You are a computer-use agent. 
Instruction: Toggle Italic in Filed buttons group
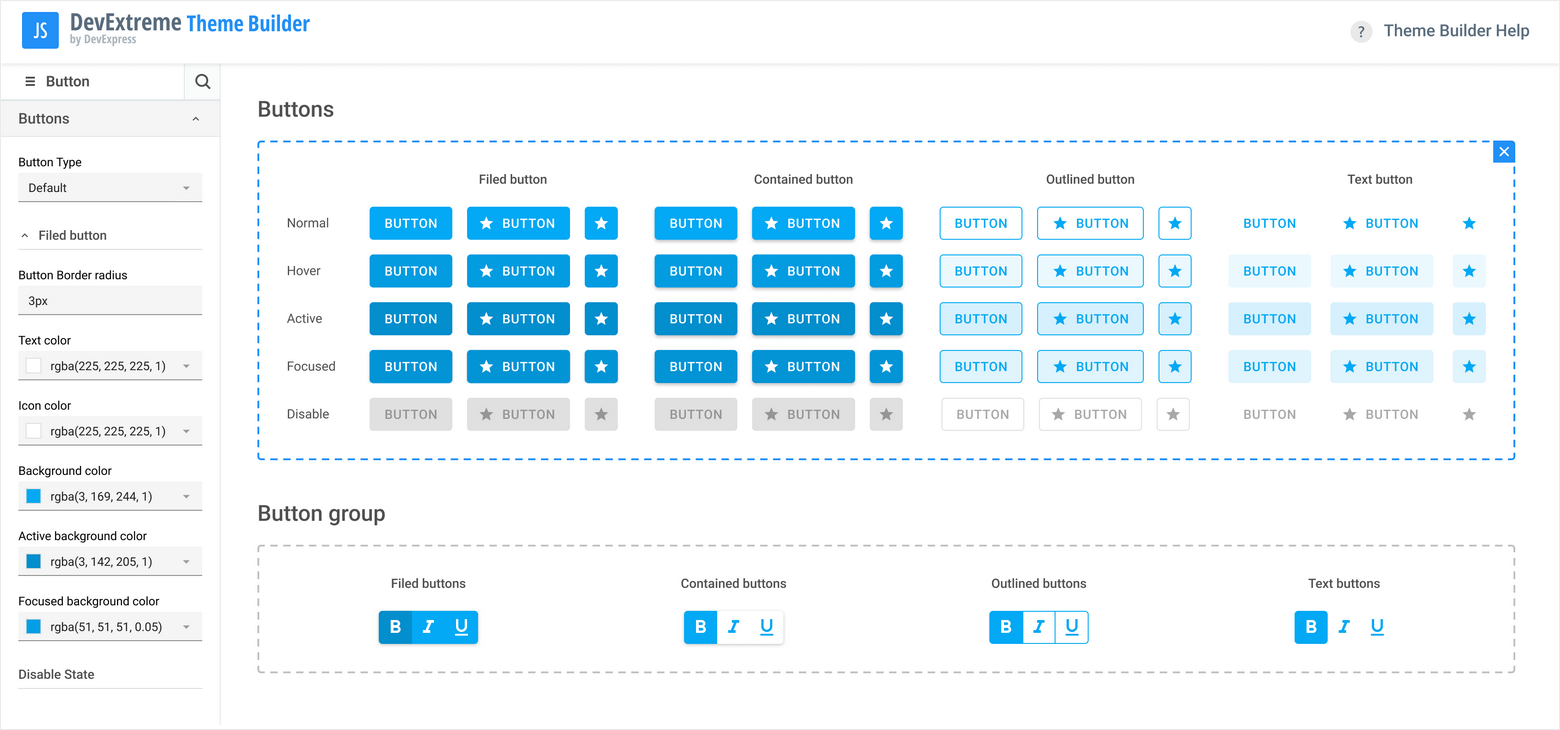pyautogui.click(x=428, y=627)
